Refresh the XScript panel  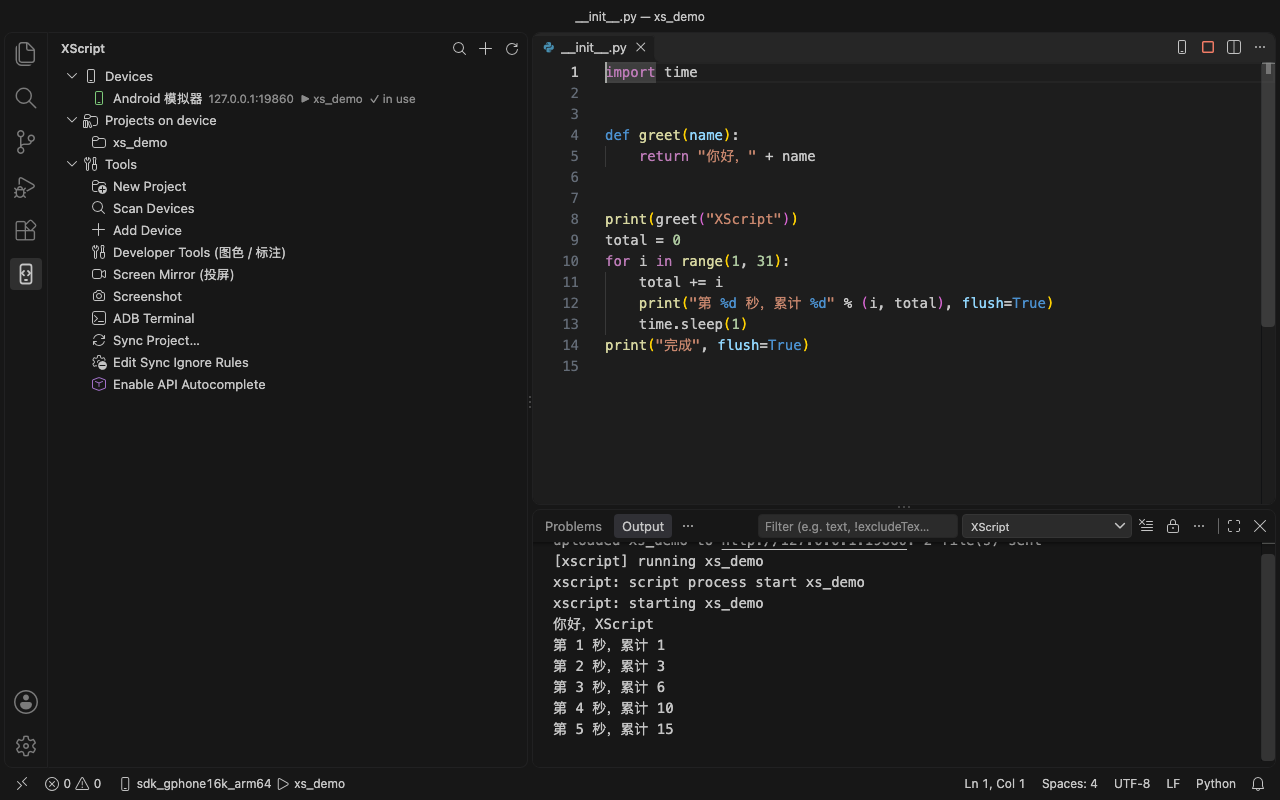coord(512,48)
